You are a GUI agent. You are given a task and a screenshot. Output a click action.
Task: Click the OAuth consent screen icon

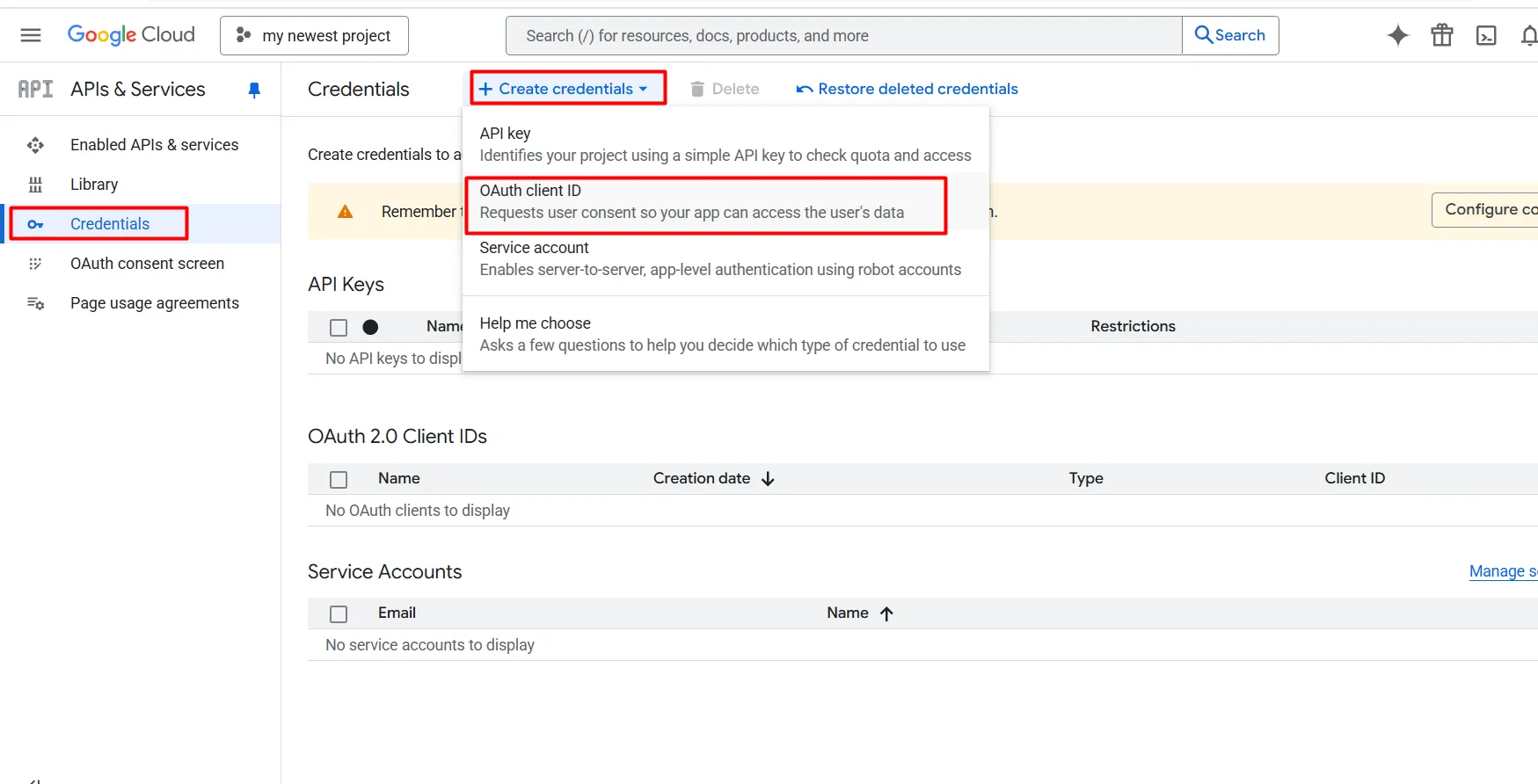pos(35,264)
